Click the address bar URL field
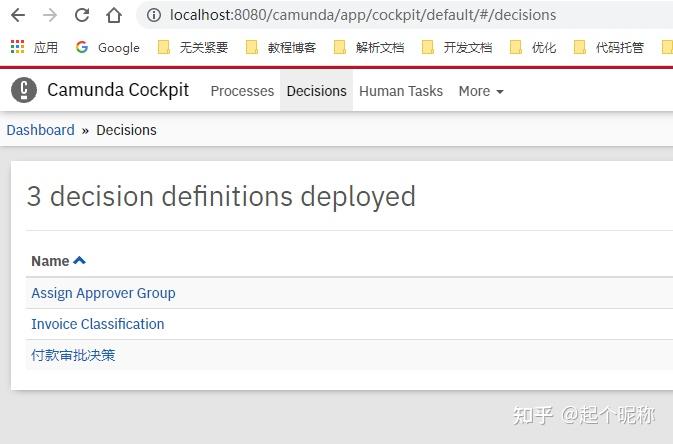Image resolution: width=673 pixels, height=444 pixels. click(x=400, y=15)
